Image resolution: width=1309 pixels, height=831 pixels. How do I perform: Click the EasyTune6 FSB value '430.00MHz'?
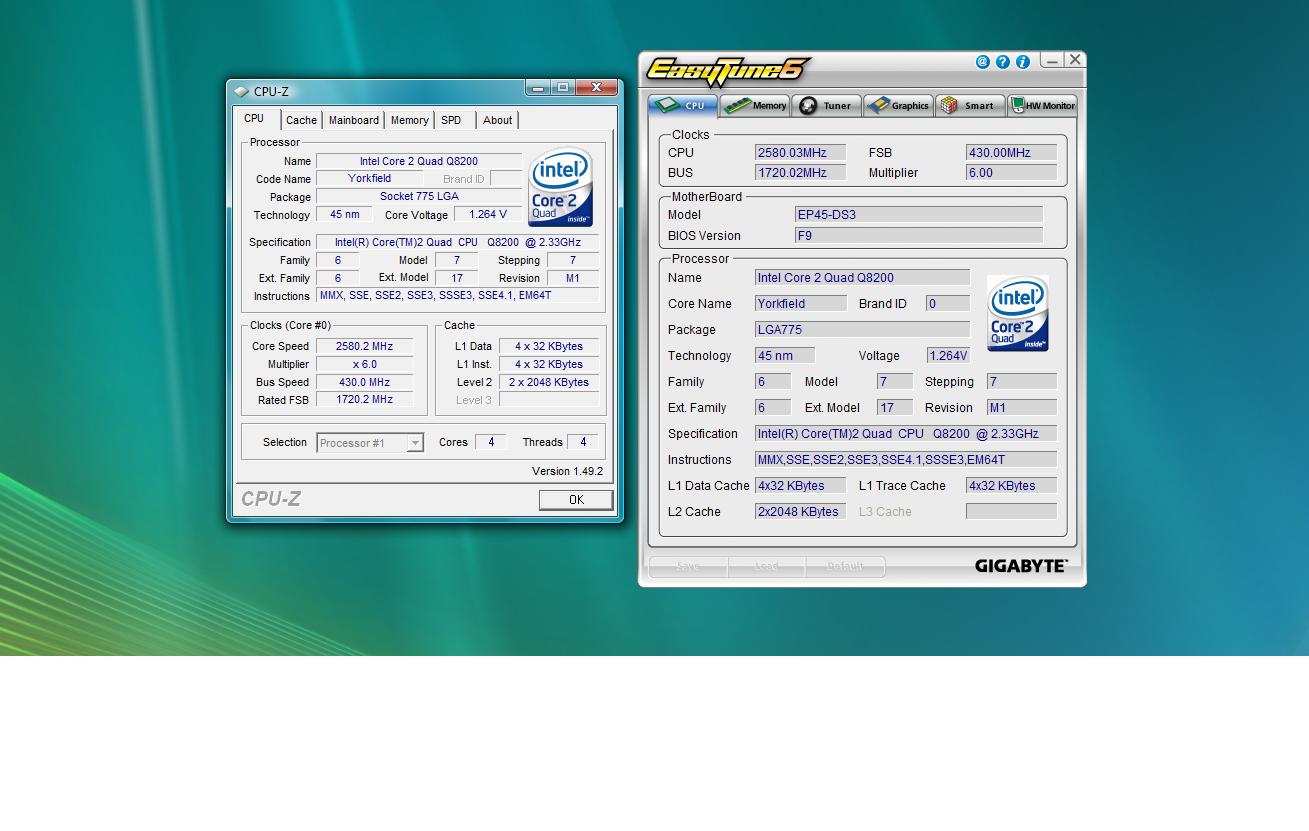[x=1011, y=153]
